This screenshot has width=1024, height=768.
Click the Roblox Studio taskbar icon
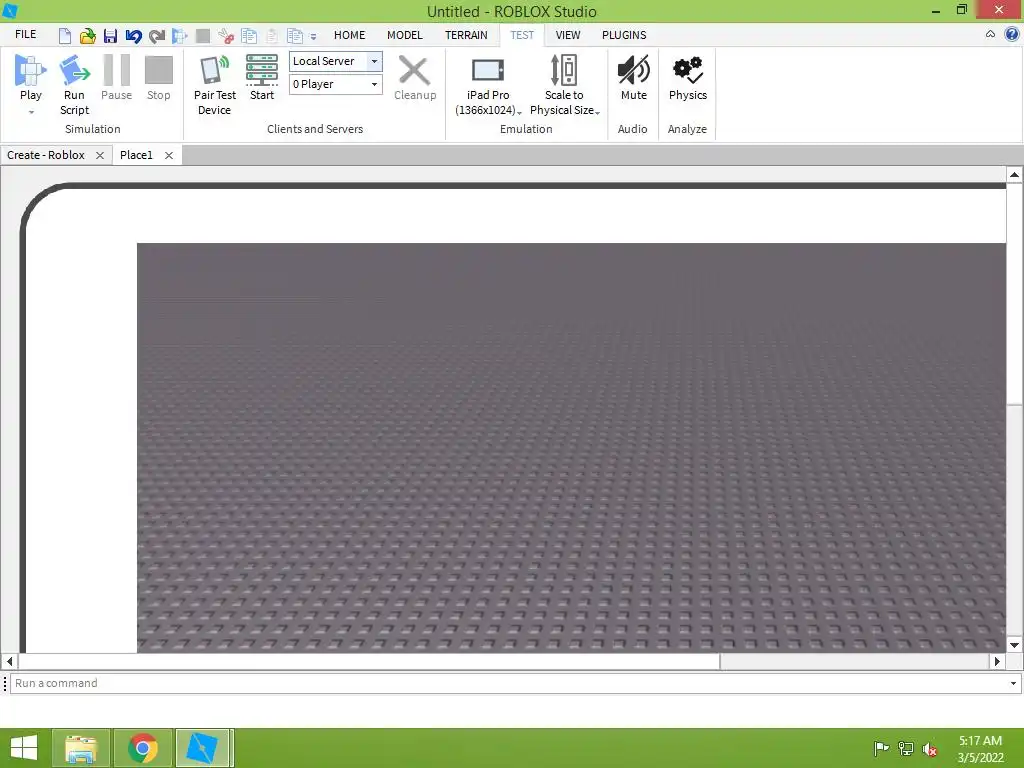click(x=202, y=748)
